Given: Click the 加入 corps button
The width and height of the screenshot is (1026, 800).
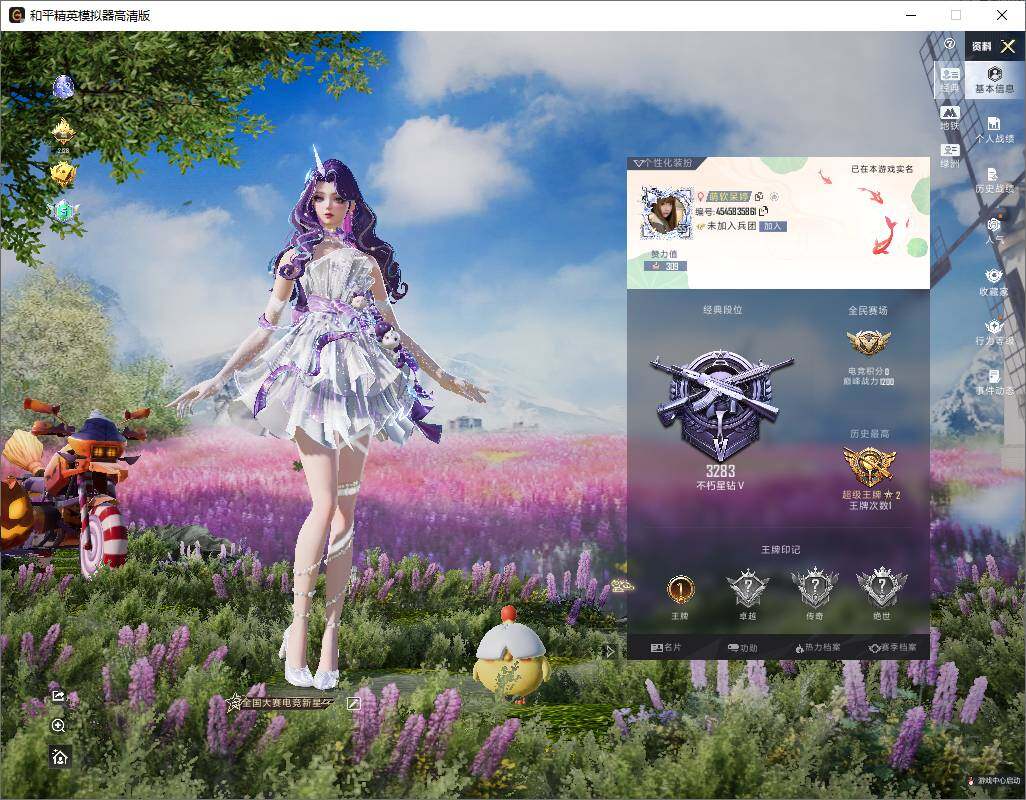Looking at the screenshot, I should tap(773, 226).
